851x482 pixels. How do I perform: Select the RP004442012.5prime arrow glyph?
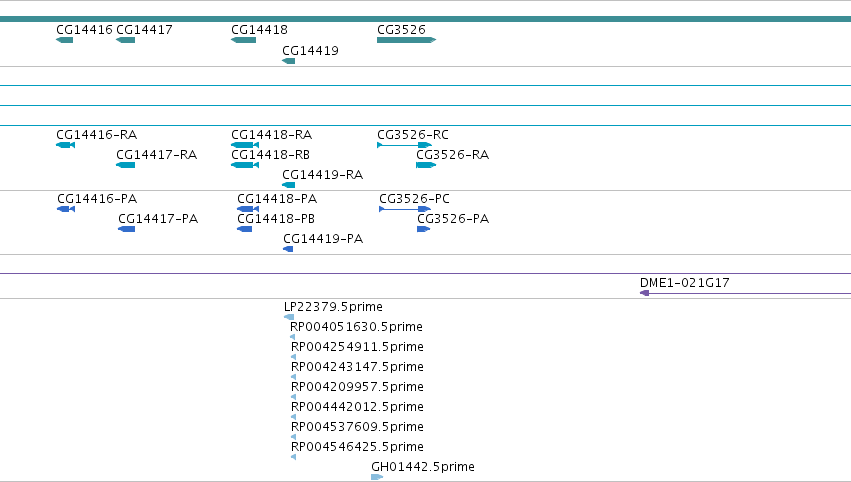click(293, 417)
